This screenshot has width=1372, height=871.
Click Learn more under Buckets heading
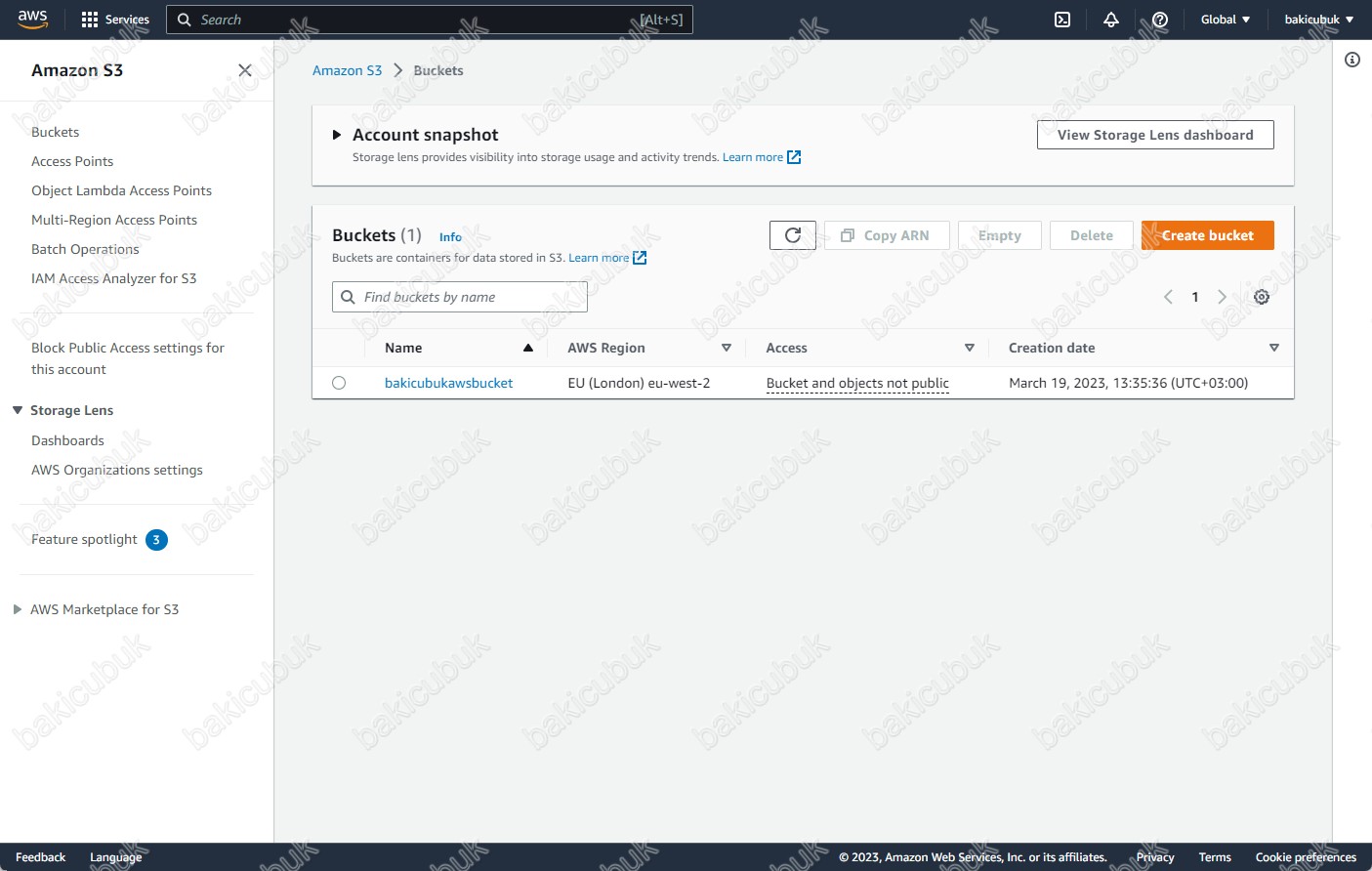tap(599, 258)
